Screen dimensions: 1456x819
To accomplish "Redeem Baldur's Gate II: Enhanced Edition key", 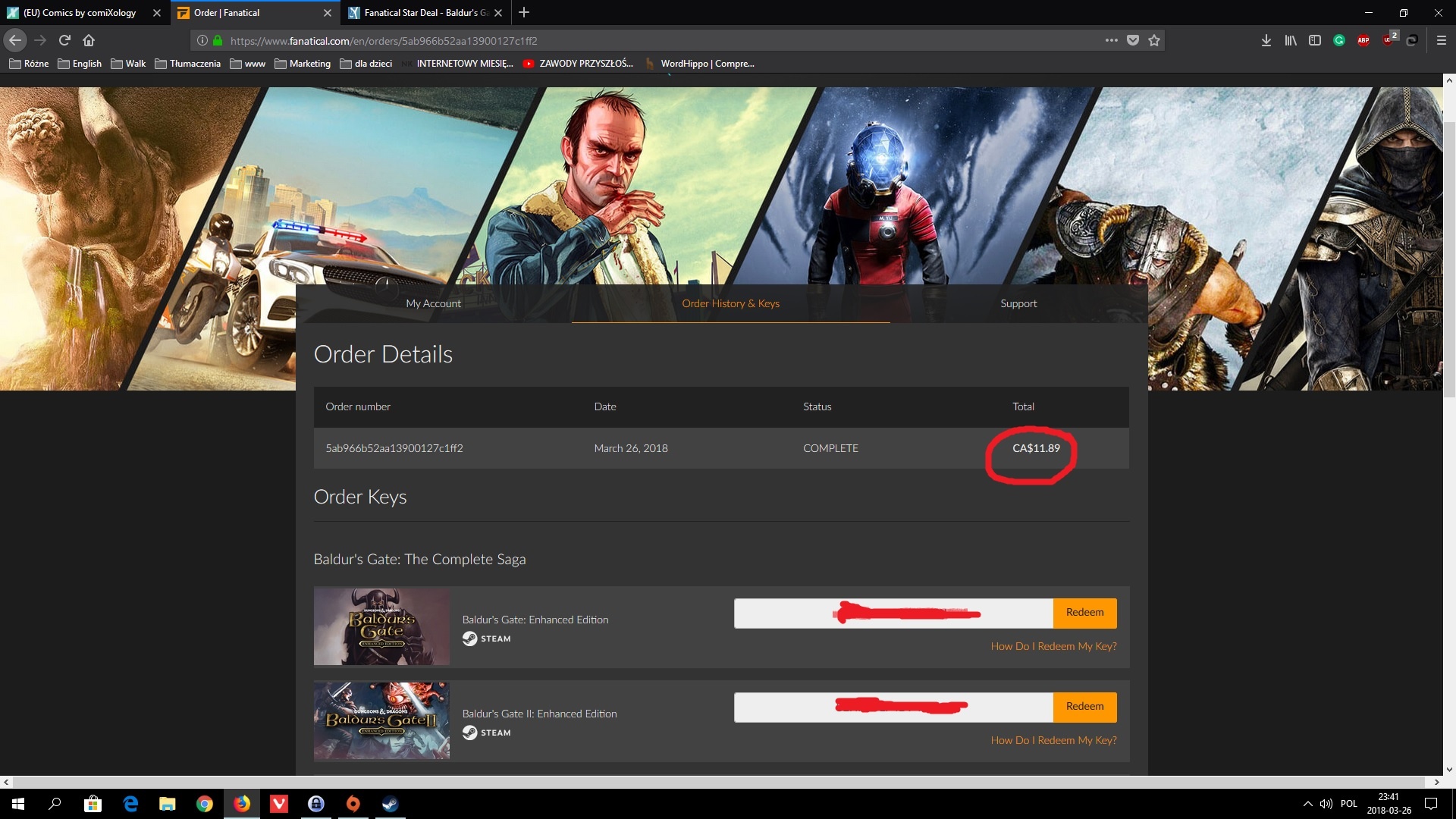I will pyautogui.click(x=1084, y=707).
